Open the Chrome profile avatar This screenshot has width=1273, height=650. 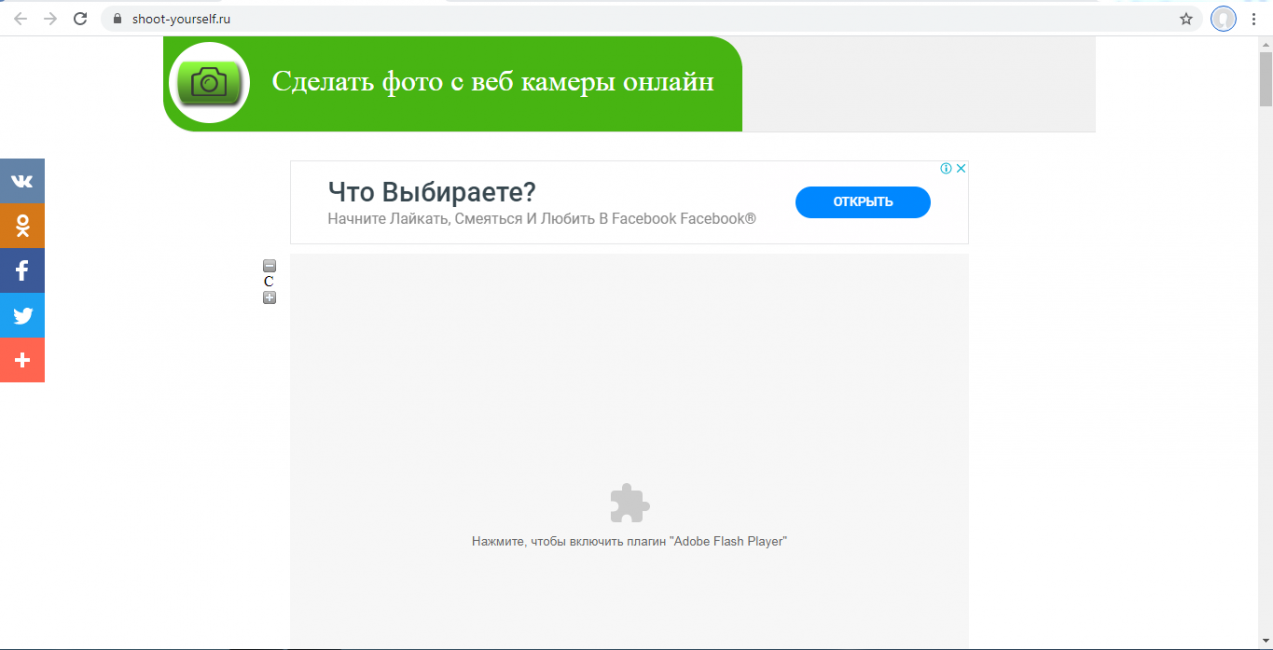[x=1223, y=18]
